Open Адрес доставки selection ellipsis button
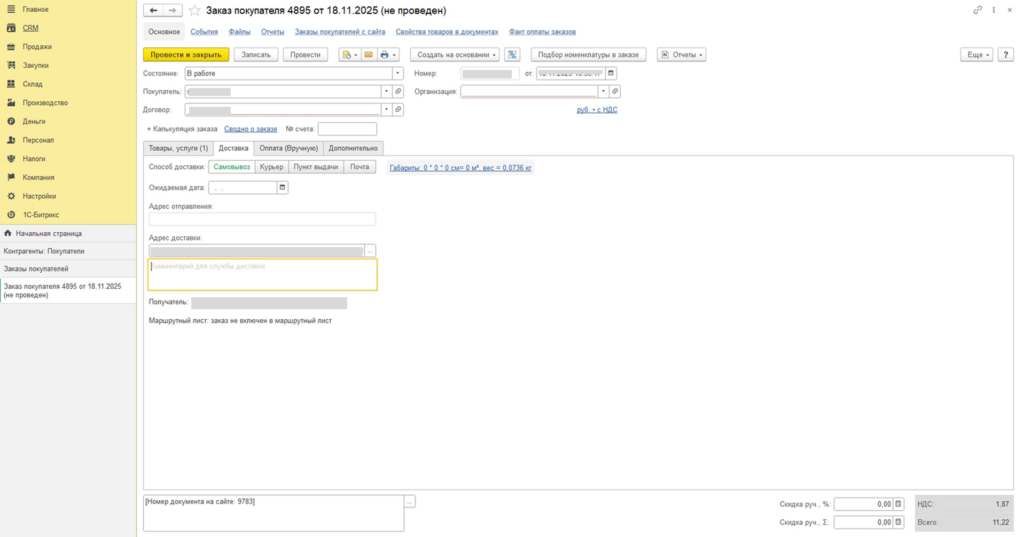Viewport: 1024px width, 537px height. pos(370,252)
